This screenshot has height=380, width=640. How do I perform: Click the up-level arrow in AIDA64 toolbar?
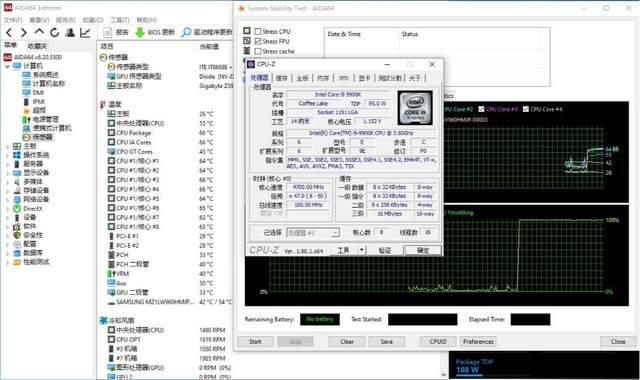tap(39, 32)
